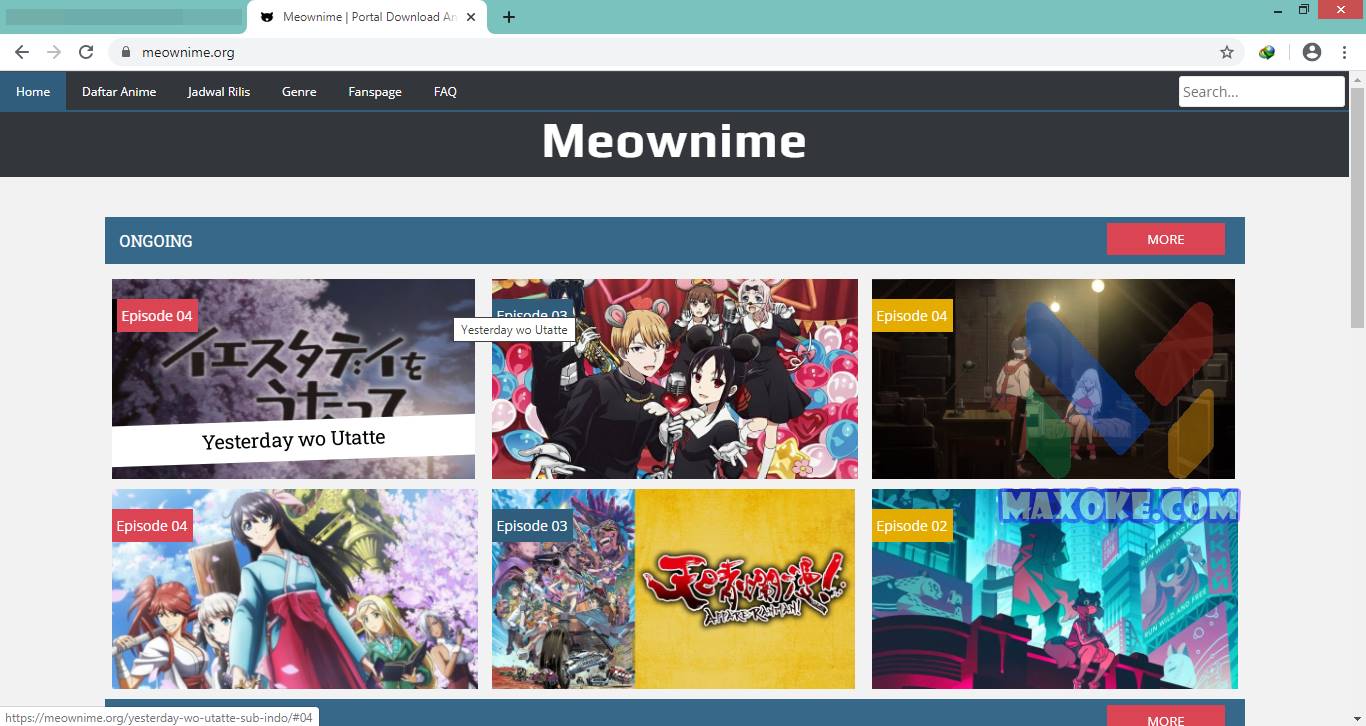Open the Chrome three-dot menu

click(1345, 52)
